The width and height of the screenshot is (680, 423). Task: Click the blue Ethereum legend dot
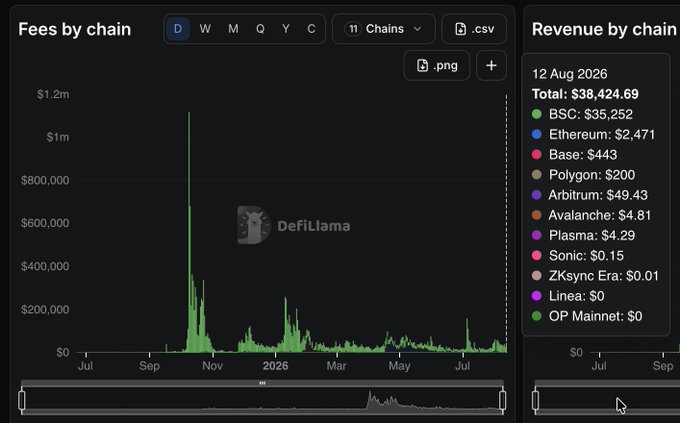pyautogui.click(x=536, y=134)
